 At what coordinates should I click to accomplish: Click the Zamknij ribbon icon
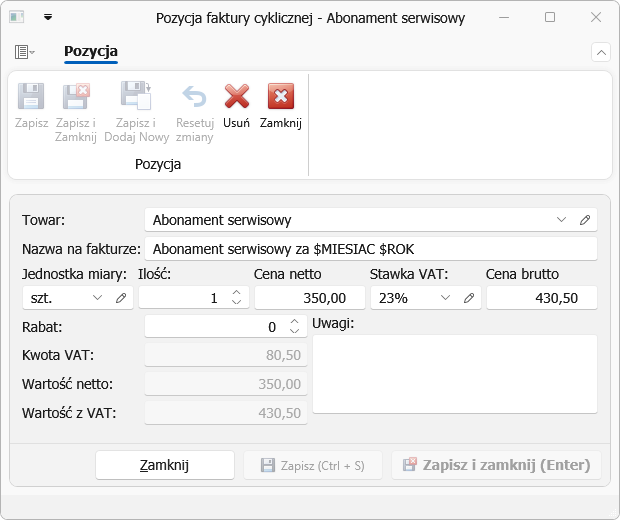[x=281, y=96]
